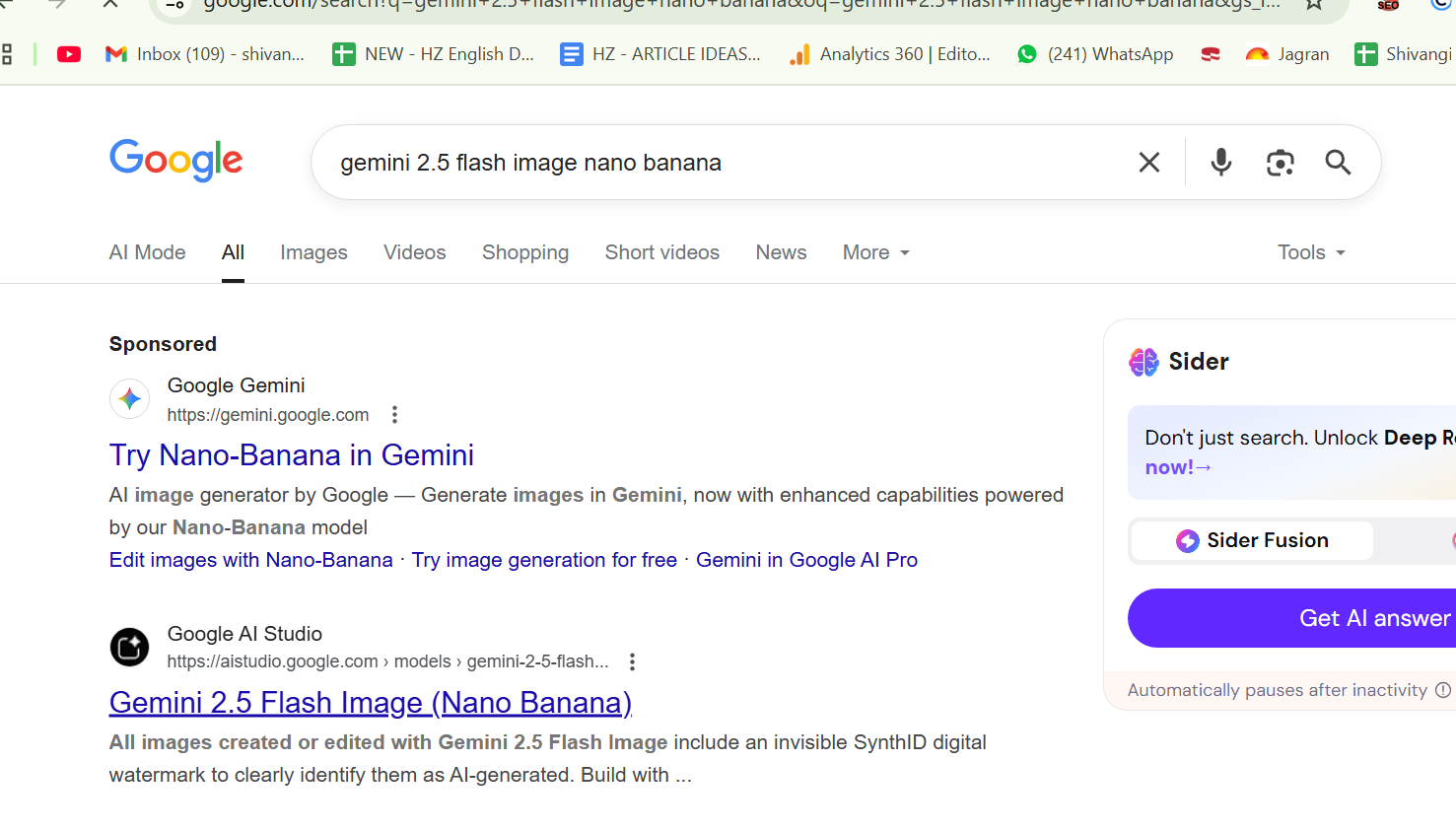
Task: Open the Analytics 360 bookmark
Action: click(x=890, y=54)
